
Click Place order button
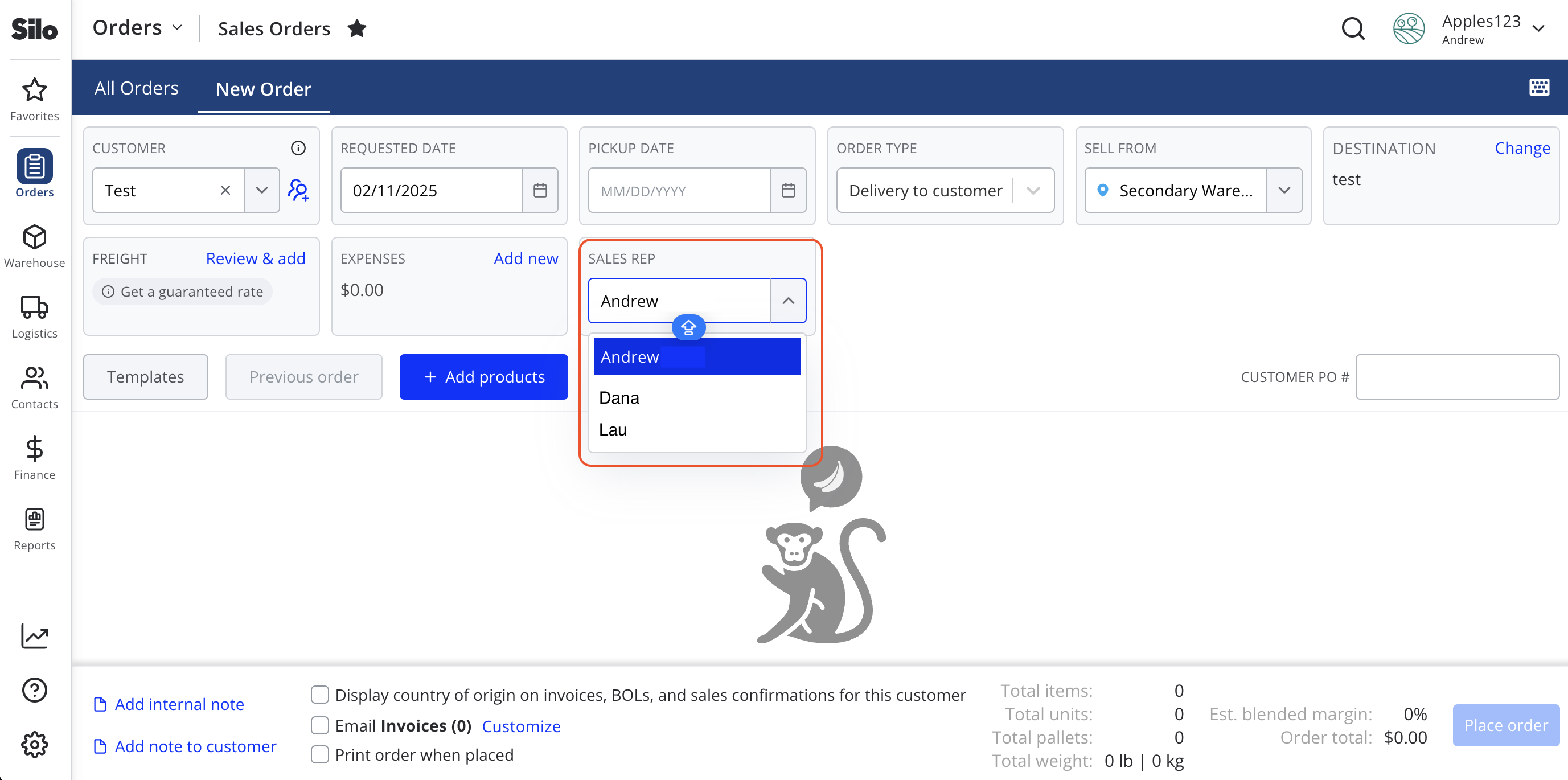click(x=1505, y=725)
